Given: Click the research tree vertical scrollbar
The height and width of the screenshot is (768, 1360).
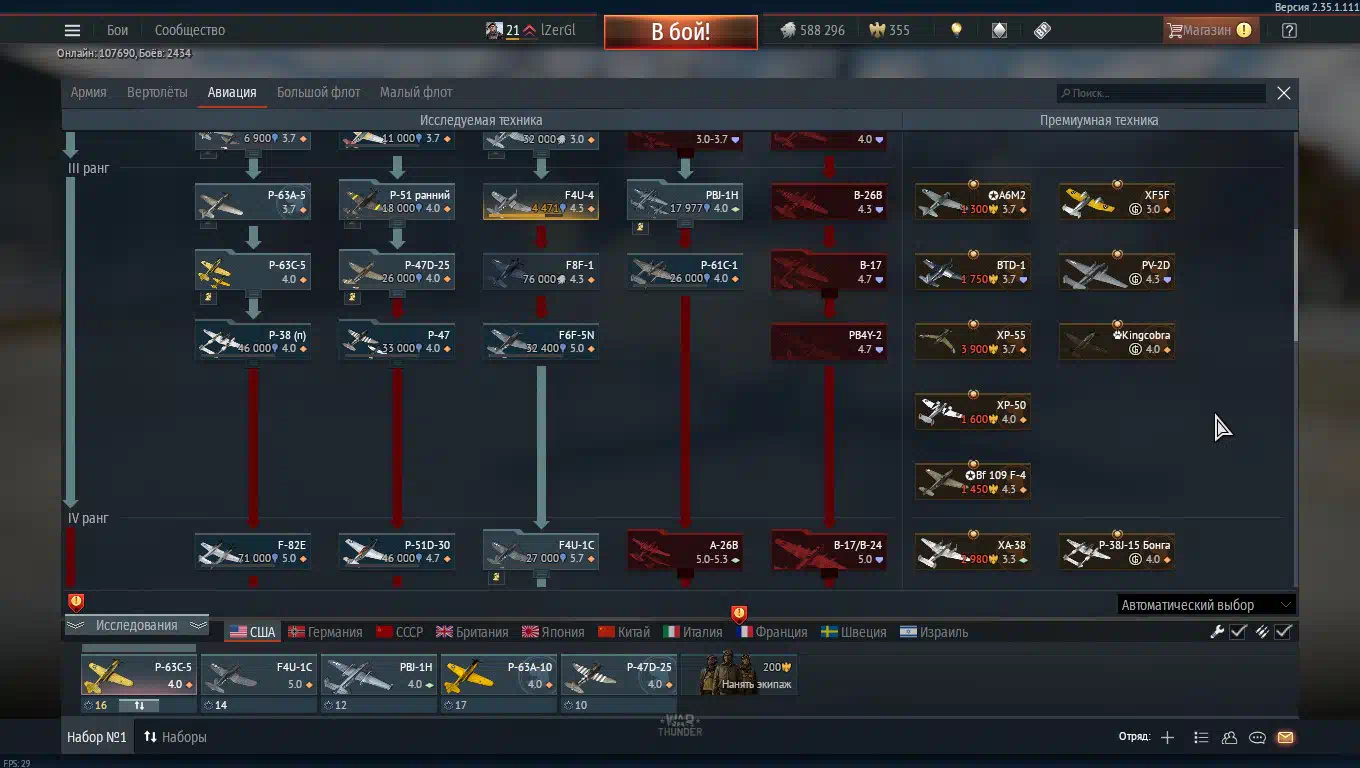Looking at the screenshot, I should tap(1295, 285).
